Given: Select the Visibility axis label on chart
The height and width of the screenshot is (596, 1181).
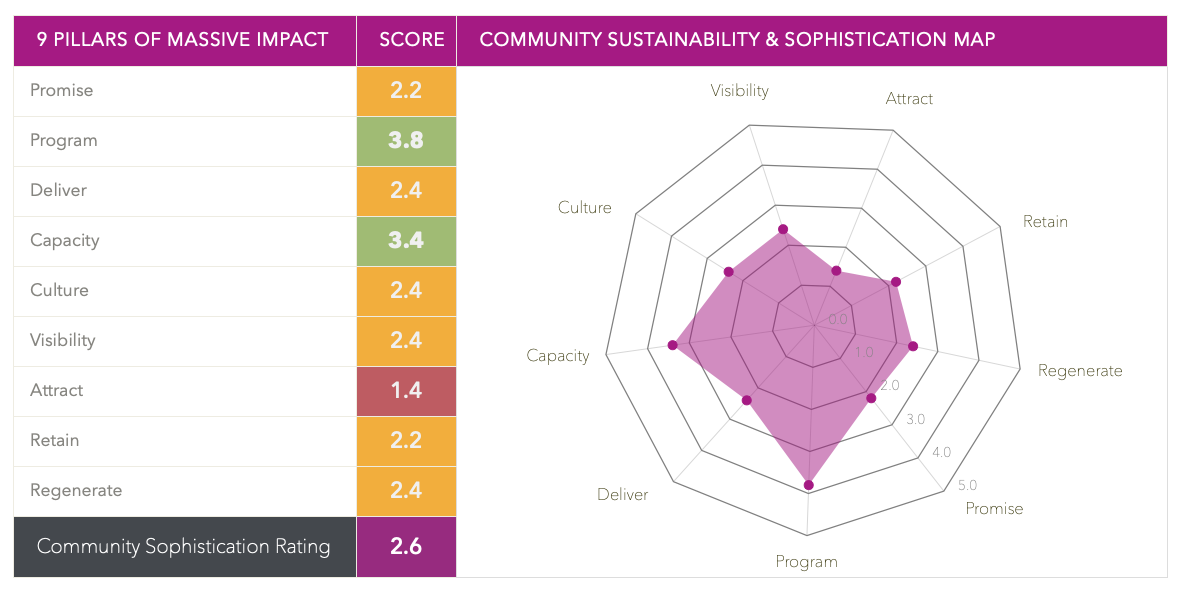Looking at the screenshot, I should click(x=740, y=91).
